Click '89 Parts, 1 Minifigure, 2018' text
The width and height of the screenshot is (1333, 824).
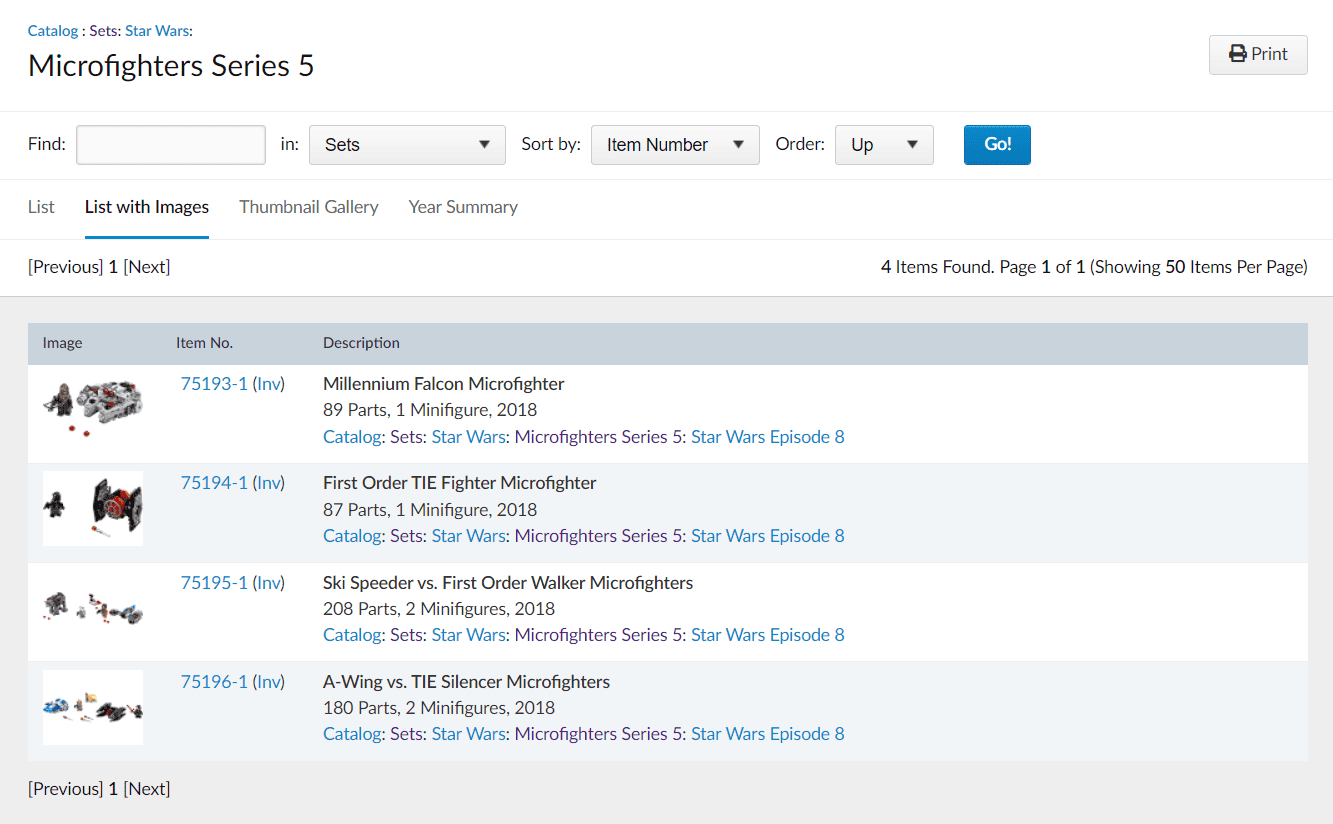coord(430,410)
